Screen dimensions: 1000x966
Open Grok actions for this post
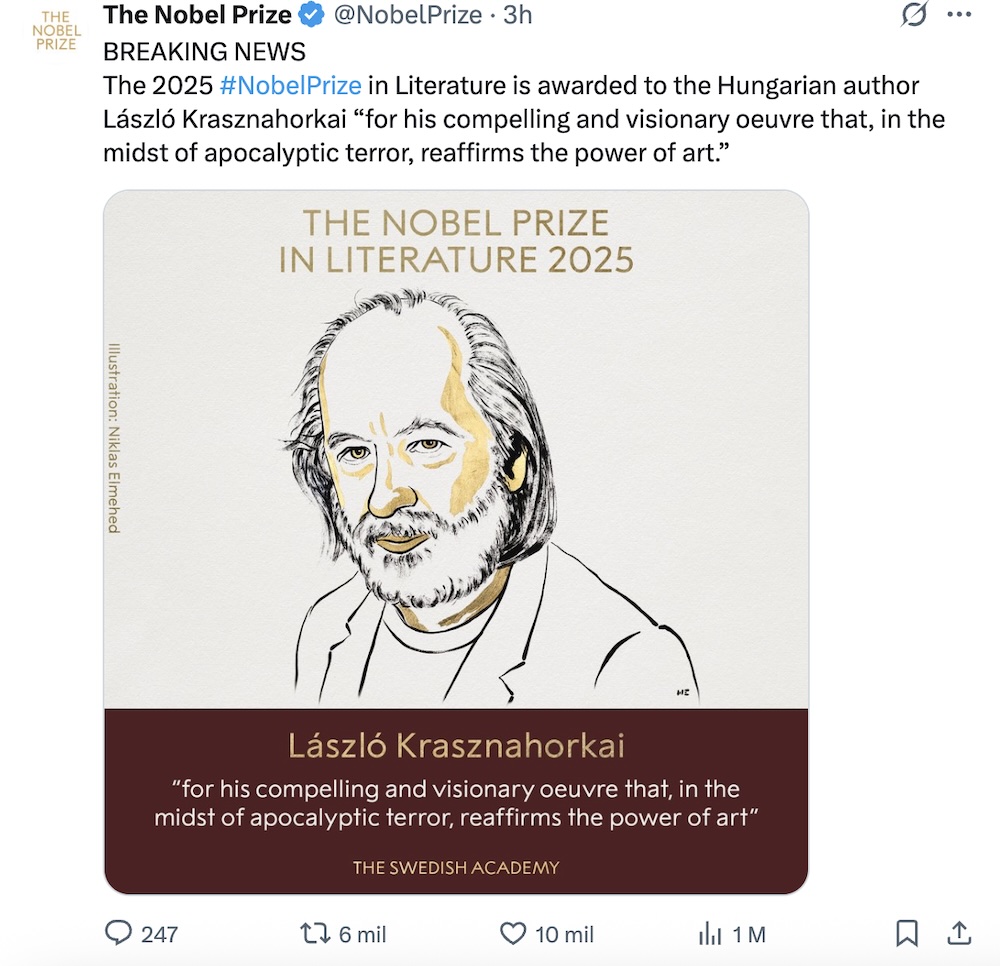click(x=912, y=16)
